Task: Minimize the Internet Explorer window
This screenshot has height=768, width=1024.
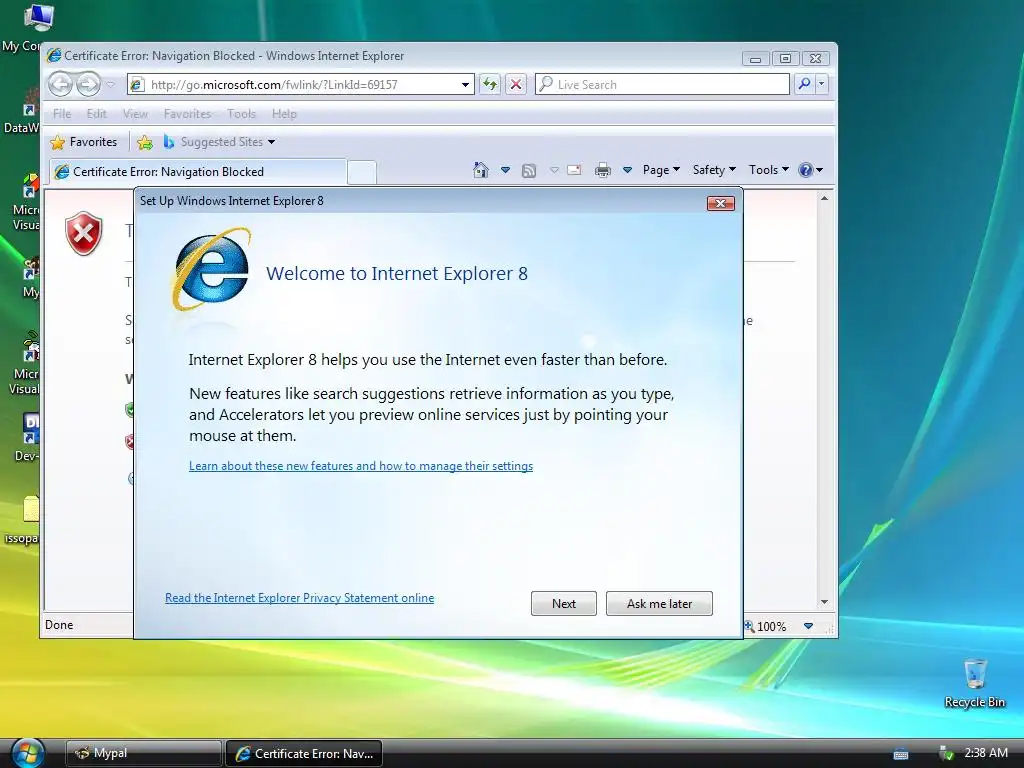Action: point(756,58)
